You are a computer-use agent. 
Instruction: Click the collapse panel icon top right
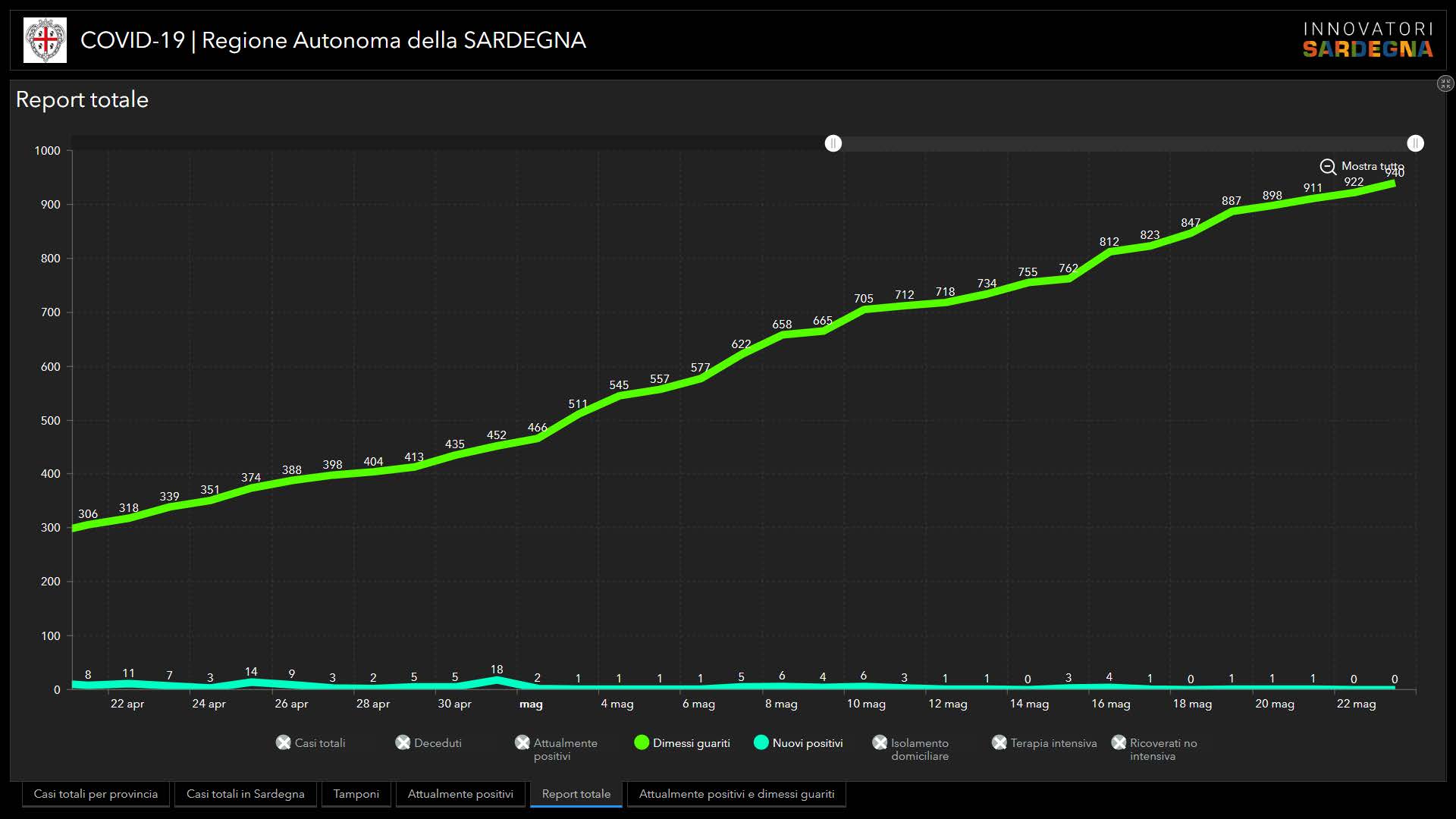coord(1445,83)
